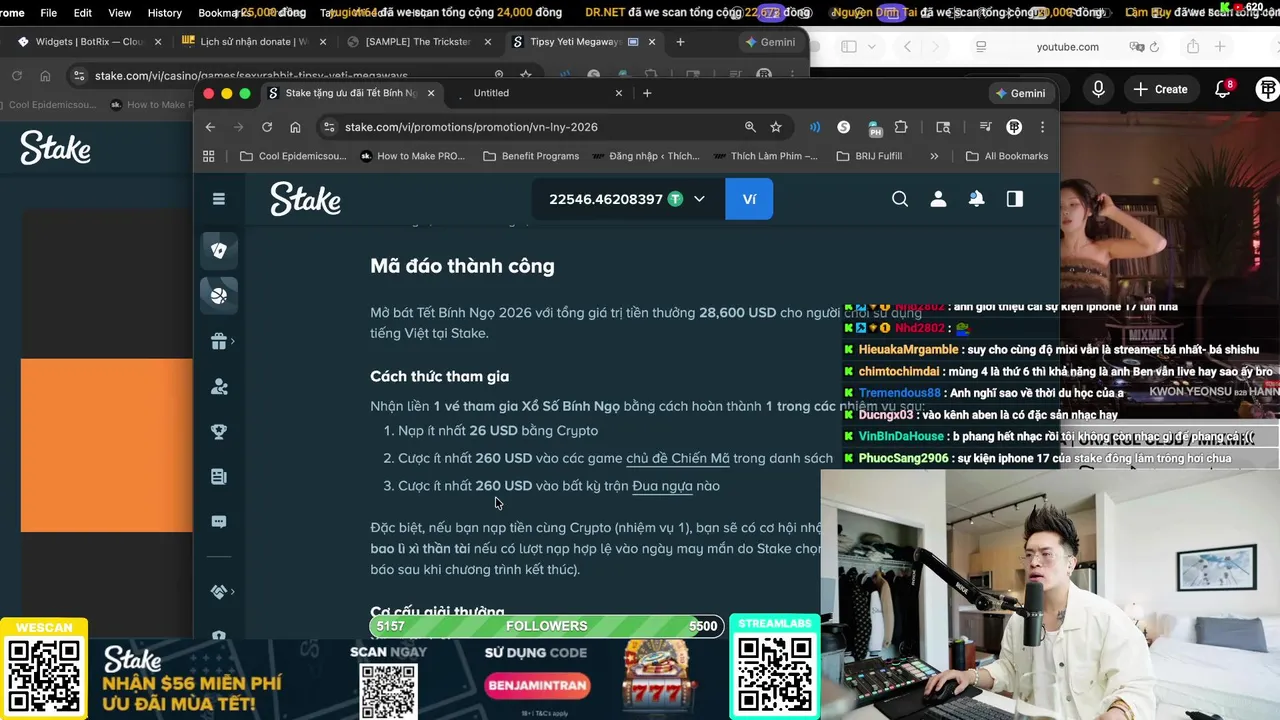Open the forum chat bubble sidebar icon
Screen dimensions: 1280x720
[x=219, y=521]
